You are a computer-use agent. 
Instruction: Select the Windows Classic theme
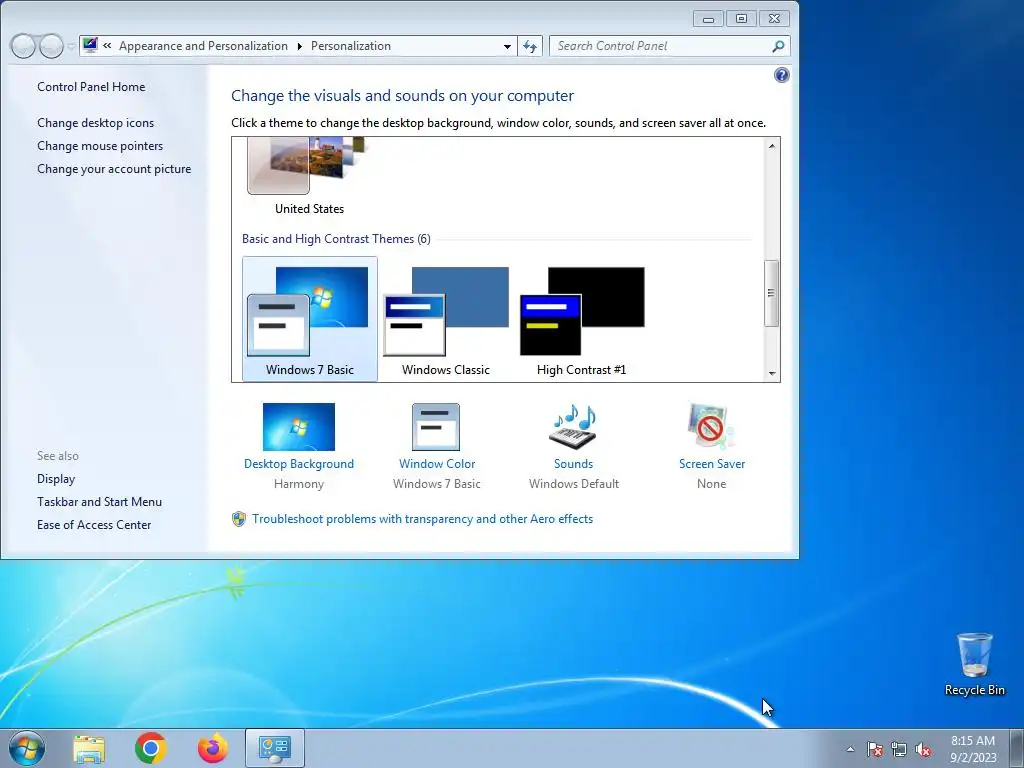[x=445, y=319]
